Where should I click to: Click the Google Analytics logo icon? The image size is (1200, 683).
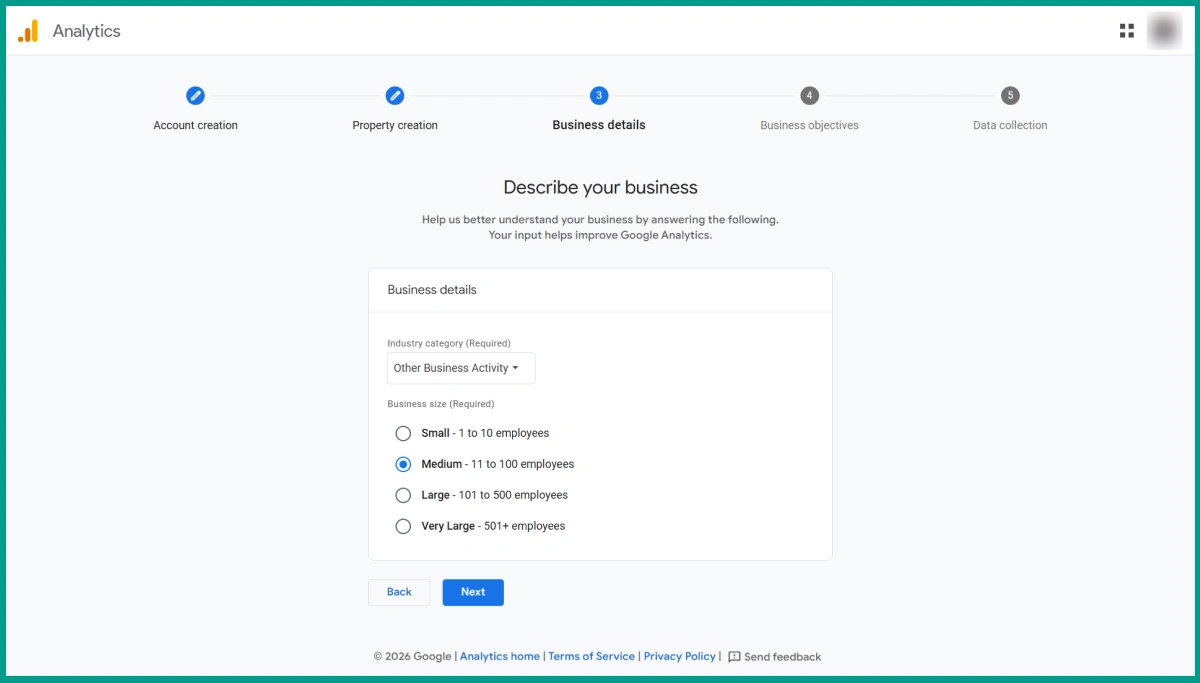[x=27, y=30]
